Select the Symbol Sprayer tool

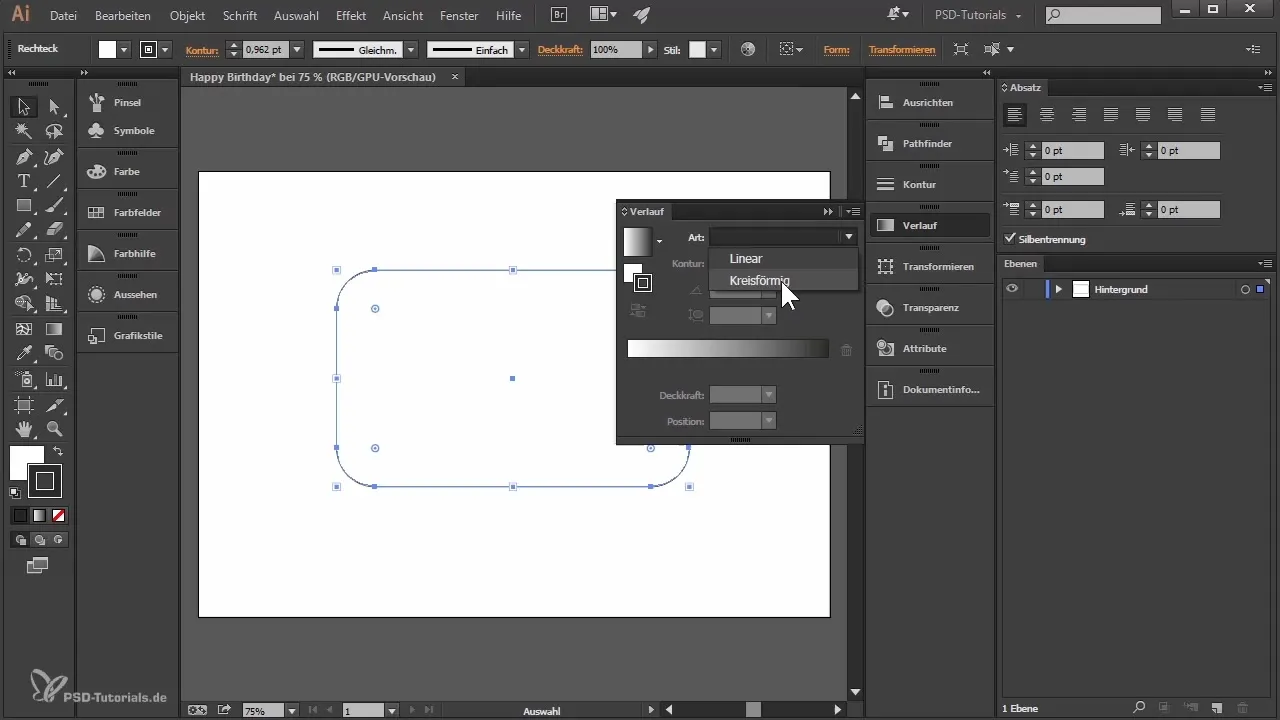point(24,380)
